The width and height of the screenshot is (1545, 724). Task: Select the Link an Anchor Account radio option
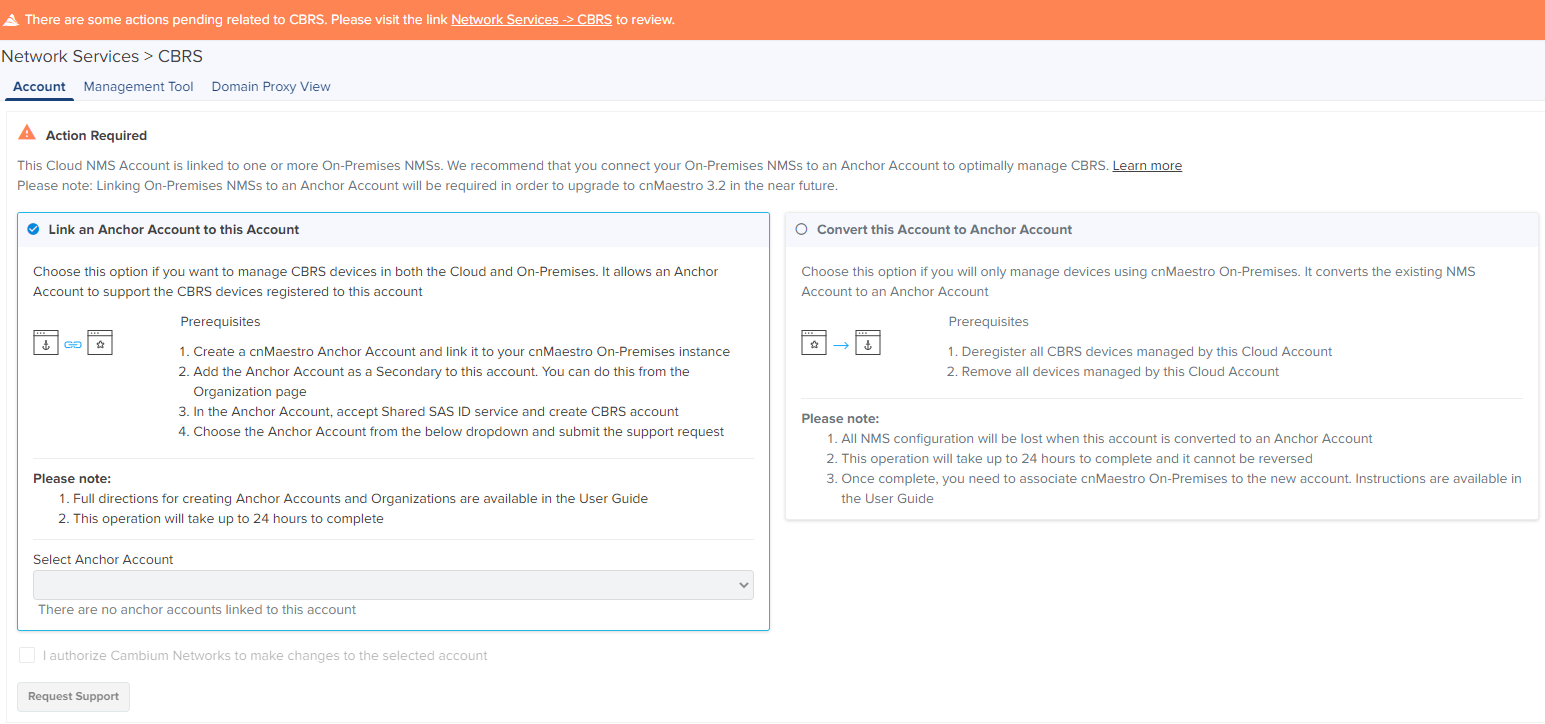coord(33,229)
